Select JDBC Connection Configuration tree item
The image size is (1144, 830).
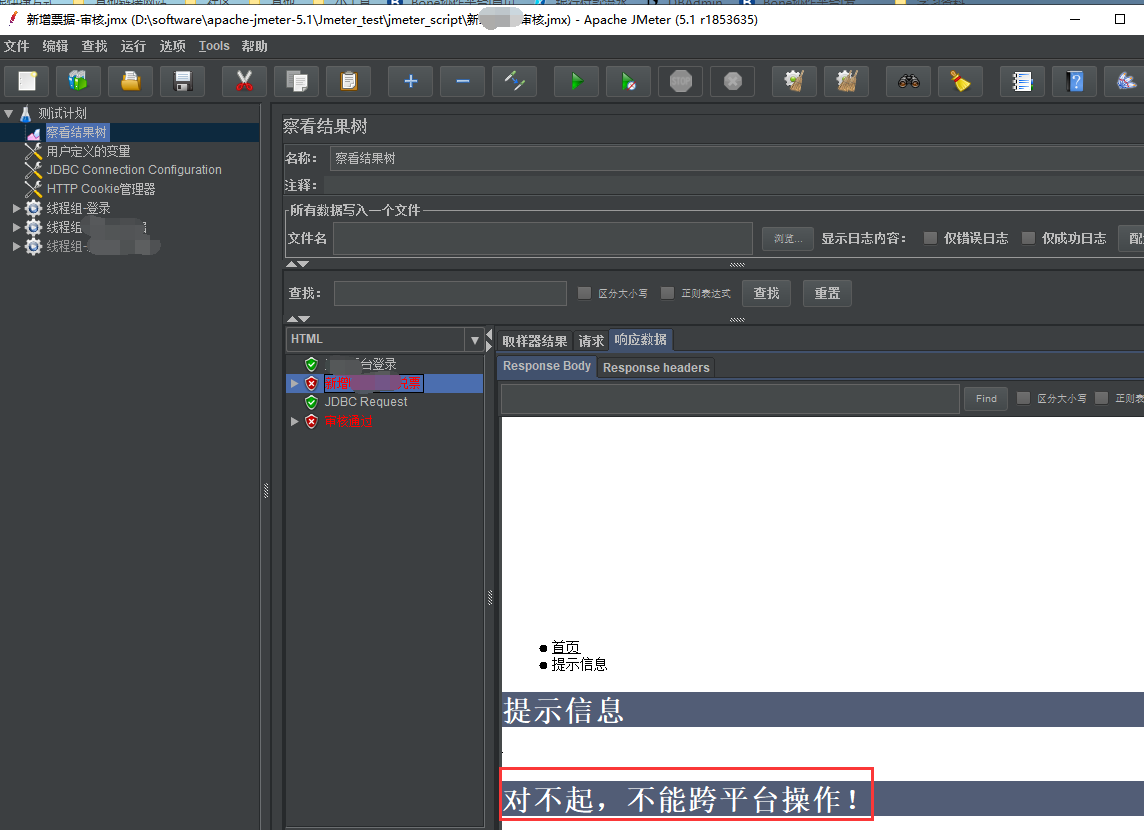134,170
